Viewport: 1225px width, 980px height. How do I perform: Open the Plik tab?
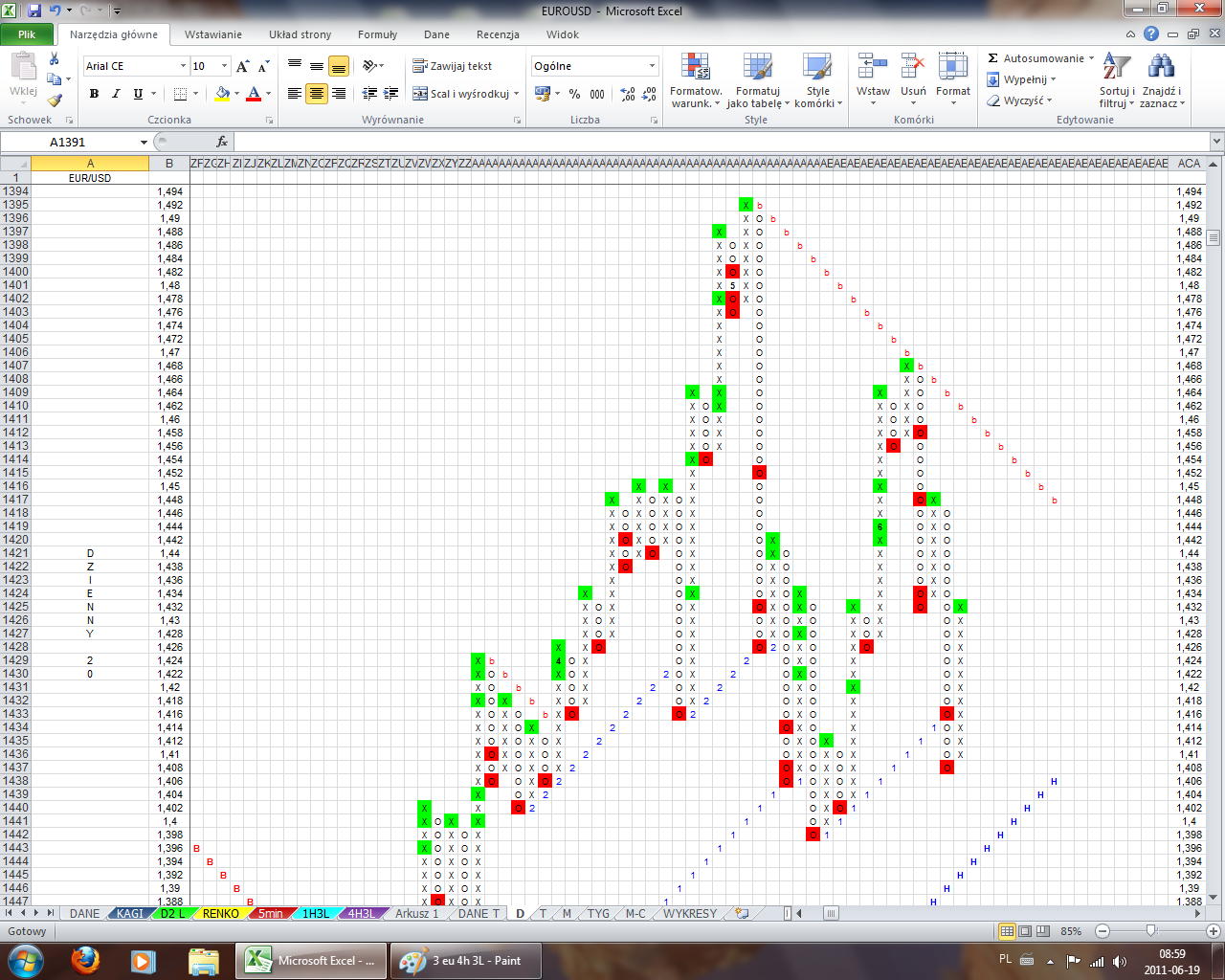click(x=27, y=34)
